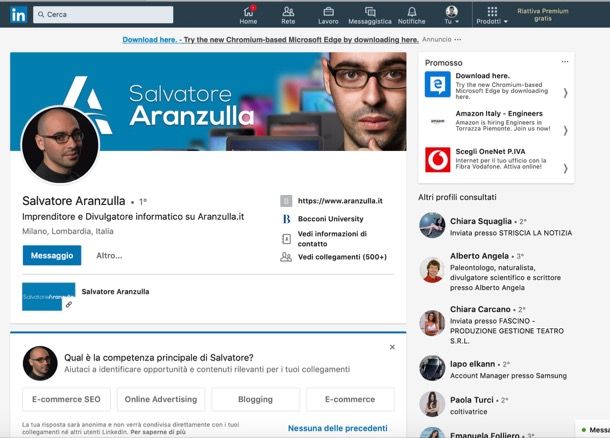This screenshot has height=438, width=610.
Task: Go to Home in the navigation bar
Action: tap(248, 15)
